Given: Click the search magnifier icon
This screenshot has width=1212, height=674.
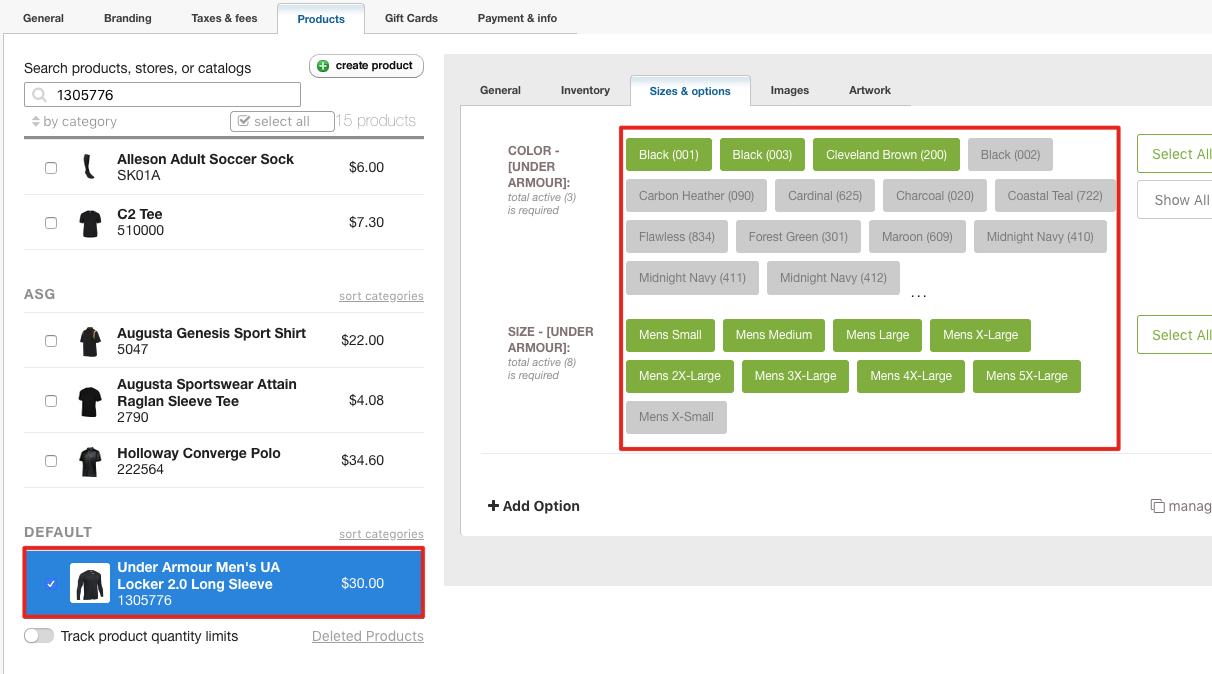Looking at the screenshot, I should 40,95.
